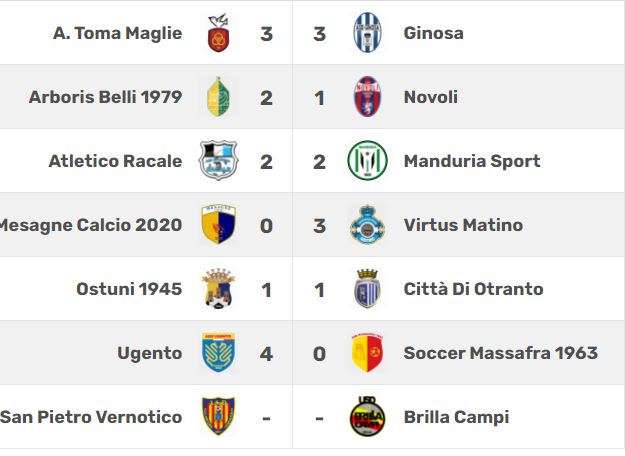Image resolution: width=625 pixels, height=456 pixels.
Task: Select the Ugento team name
Action: [150, 354]
